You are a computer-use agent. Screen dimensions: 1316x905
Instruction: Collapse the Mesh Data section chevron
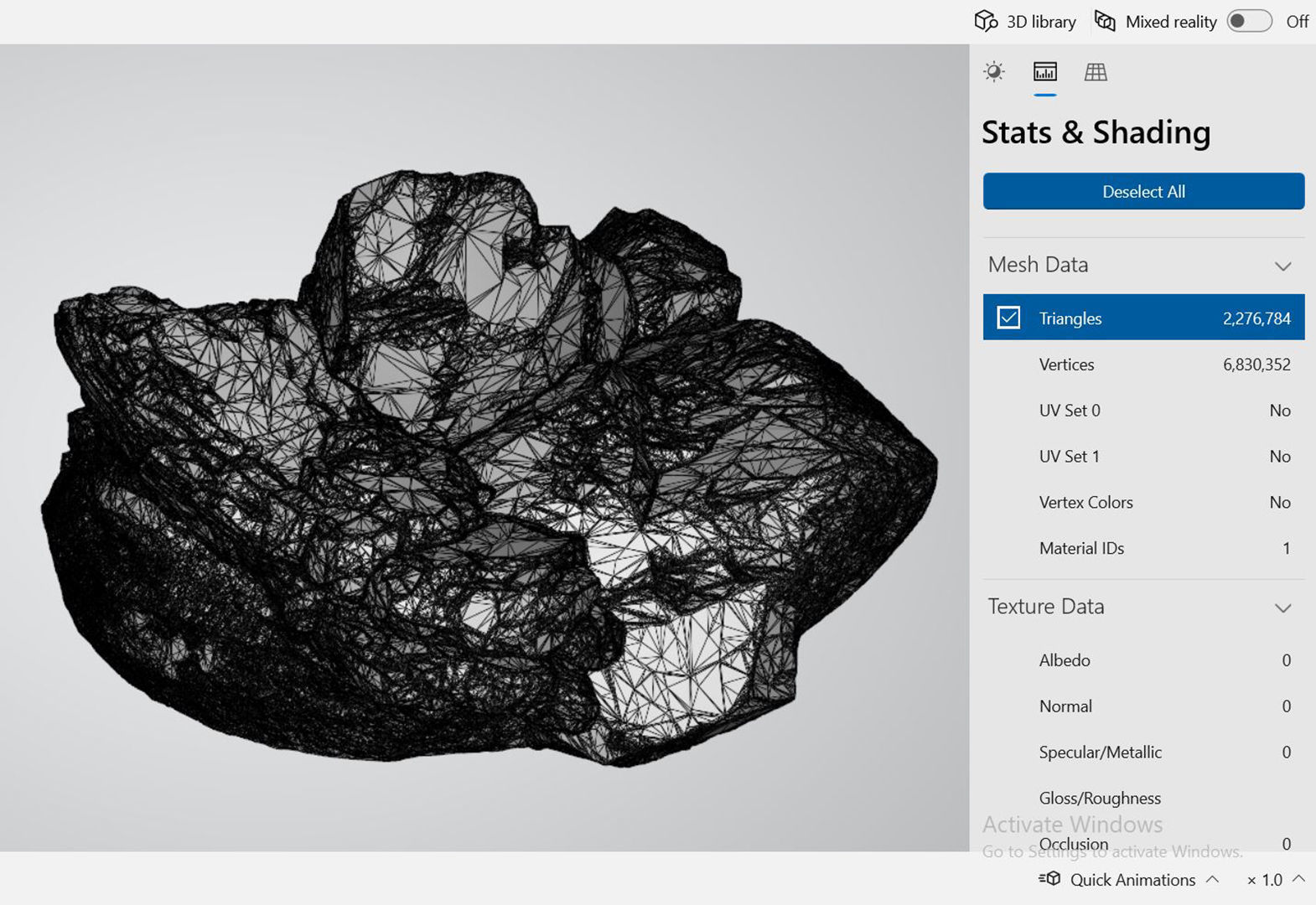point(1282,266)
